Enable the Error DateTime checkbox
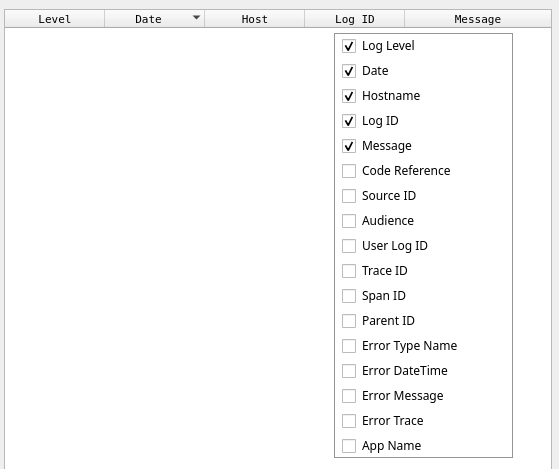559x469 pixels. tap(349, 371)
